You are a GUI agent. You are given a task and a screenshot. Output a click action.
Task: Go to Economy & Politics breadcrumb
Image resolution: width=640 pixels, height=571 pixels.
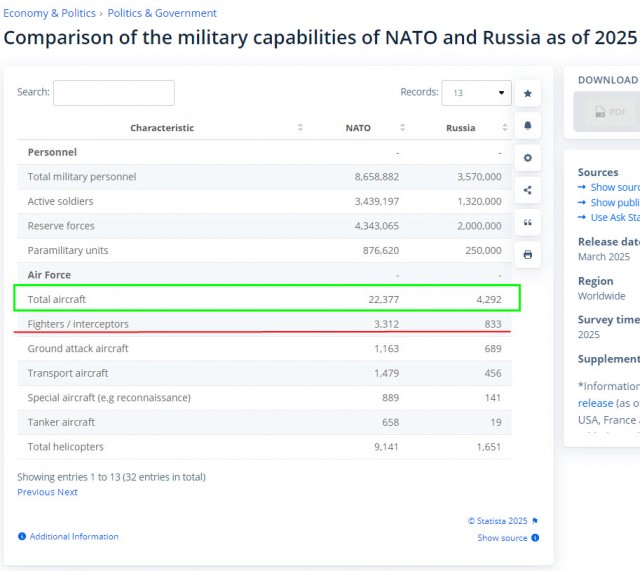pyautogui.click(x=49, y=14)
